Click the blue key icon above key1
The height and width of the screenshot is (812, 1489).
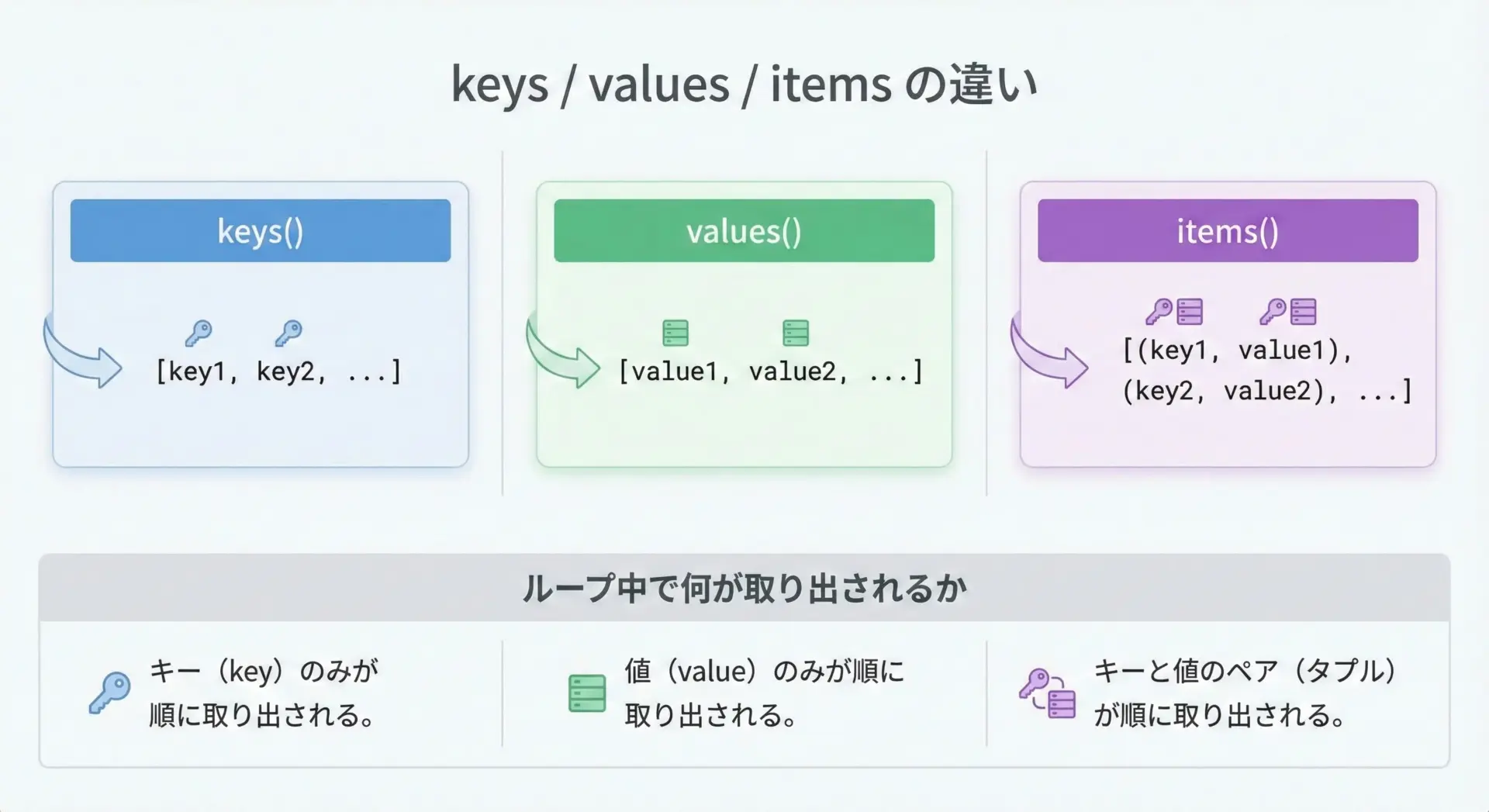(x=199, y=333)
